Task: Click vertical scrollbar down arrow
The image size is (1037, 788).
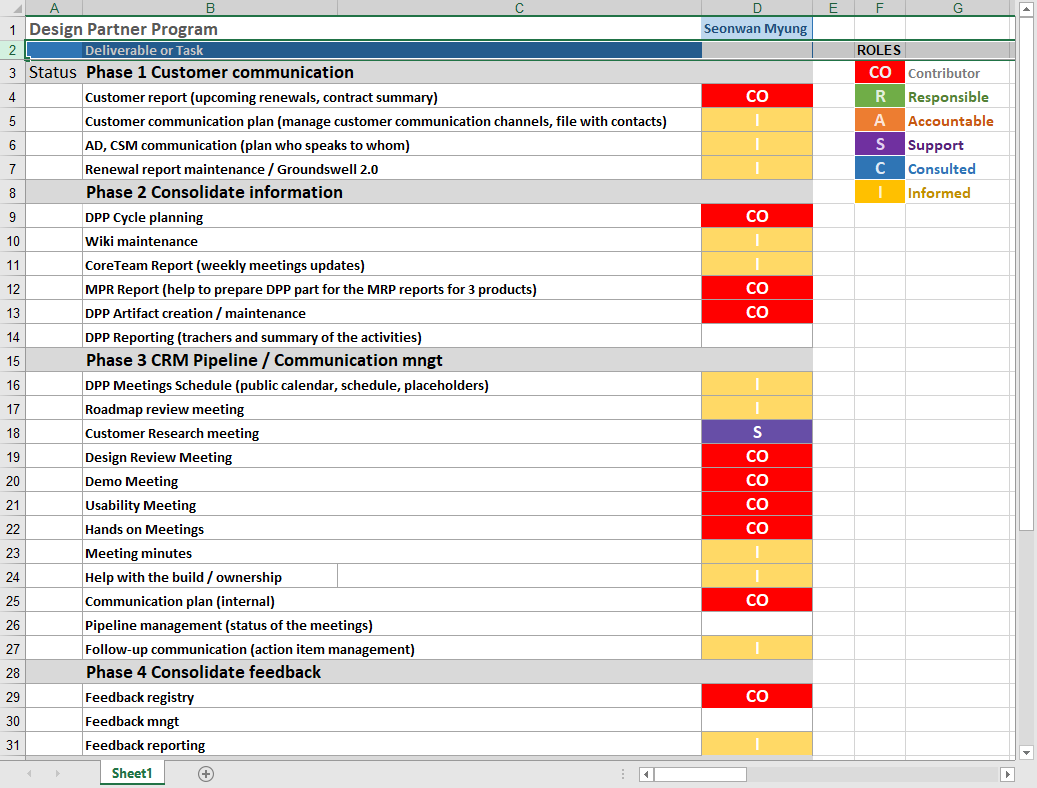Action: (1026, 752)
